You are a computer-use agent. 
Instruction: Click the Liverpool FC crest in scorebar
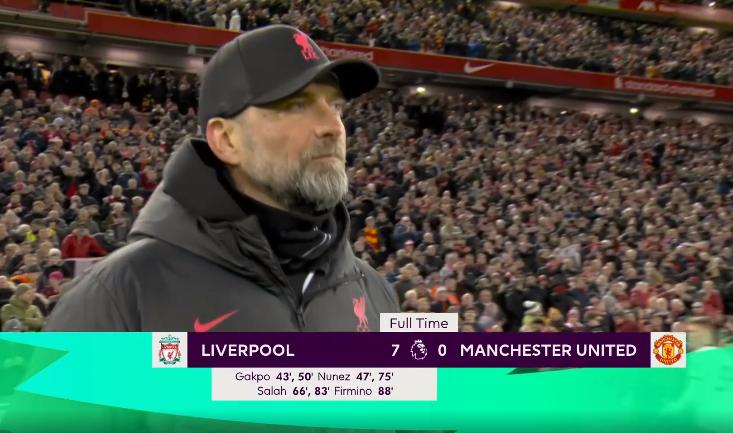[169, 350]
